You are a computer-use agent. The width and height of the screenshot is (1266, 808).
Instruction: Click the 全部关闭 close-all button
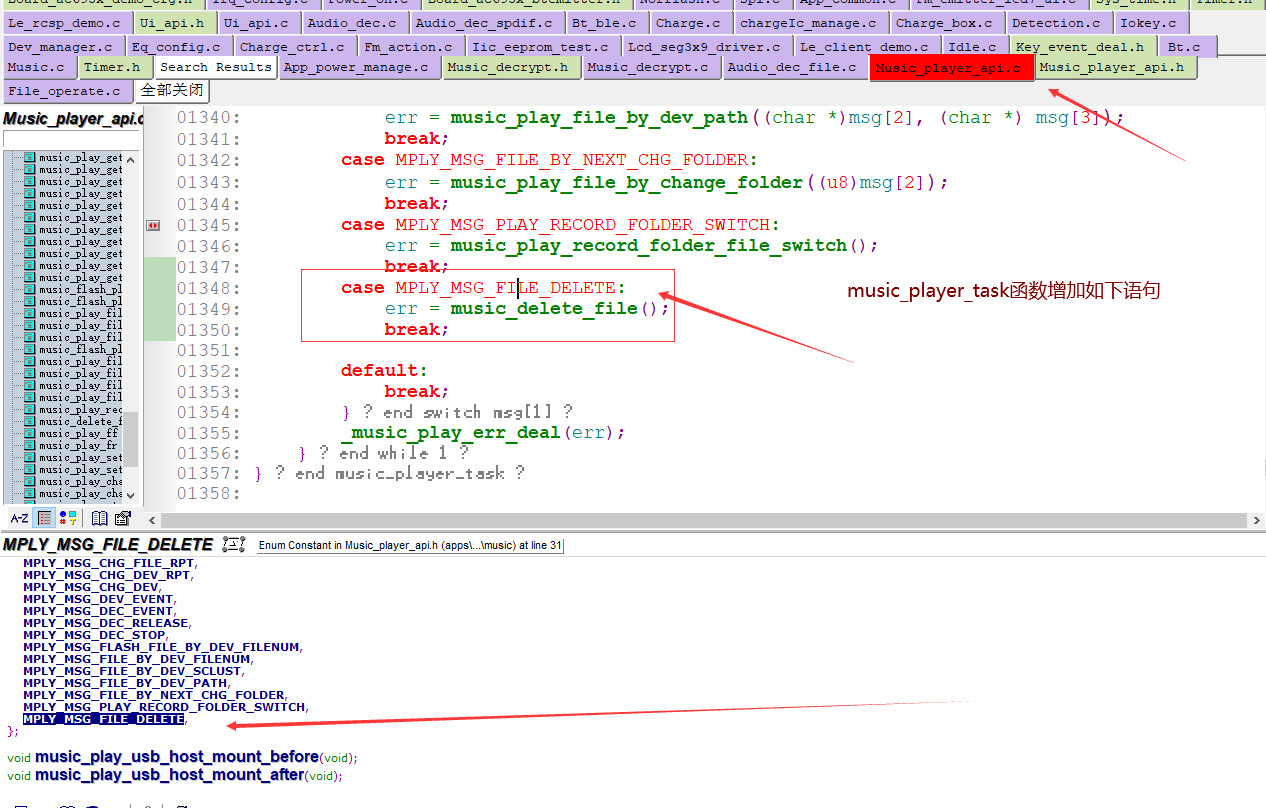coord(172,91)
